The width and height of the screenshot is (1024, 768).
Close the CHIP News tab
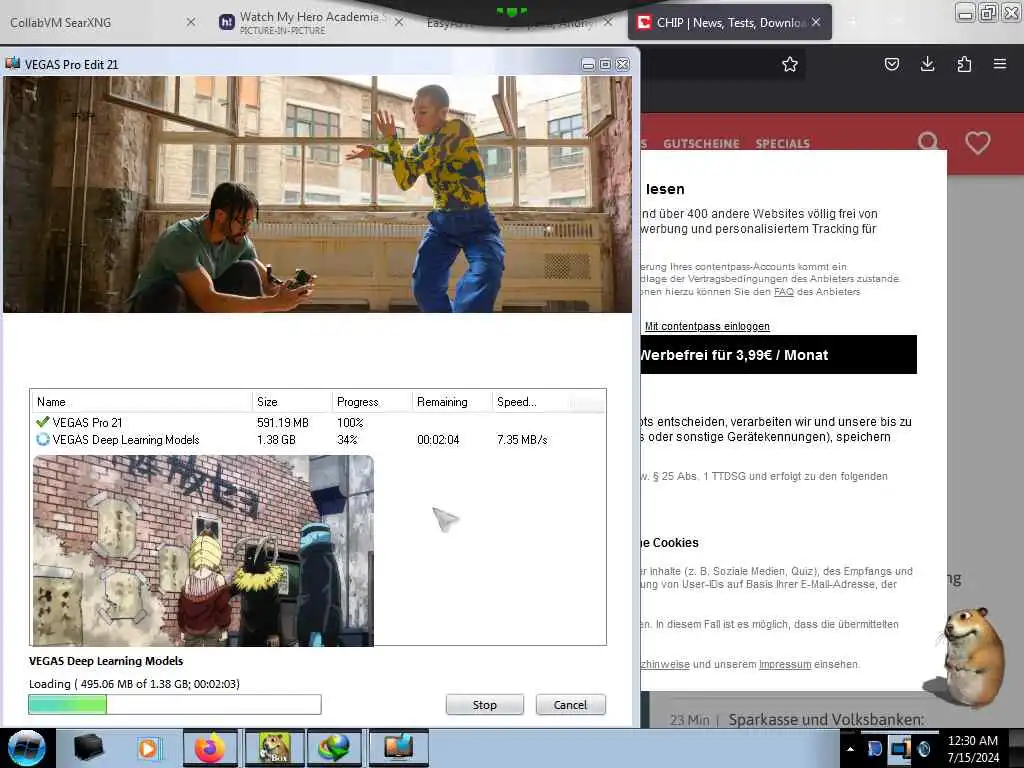(816, 22)
